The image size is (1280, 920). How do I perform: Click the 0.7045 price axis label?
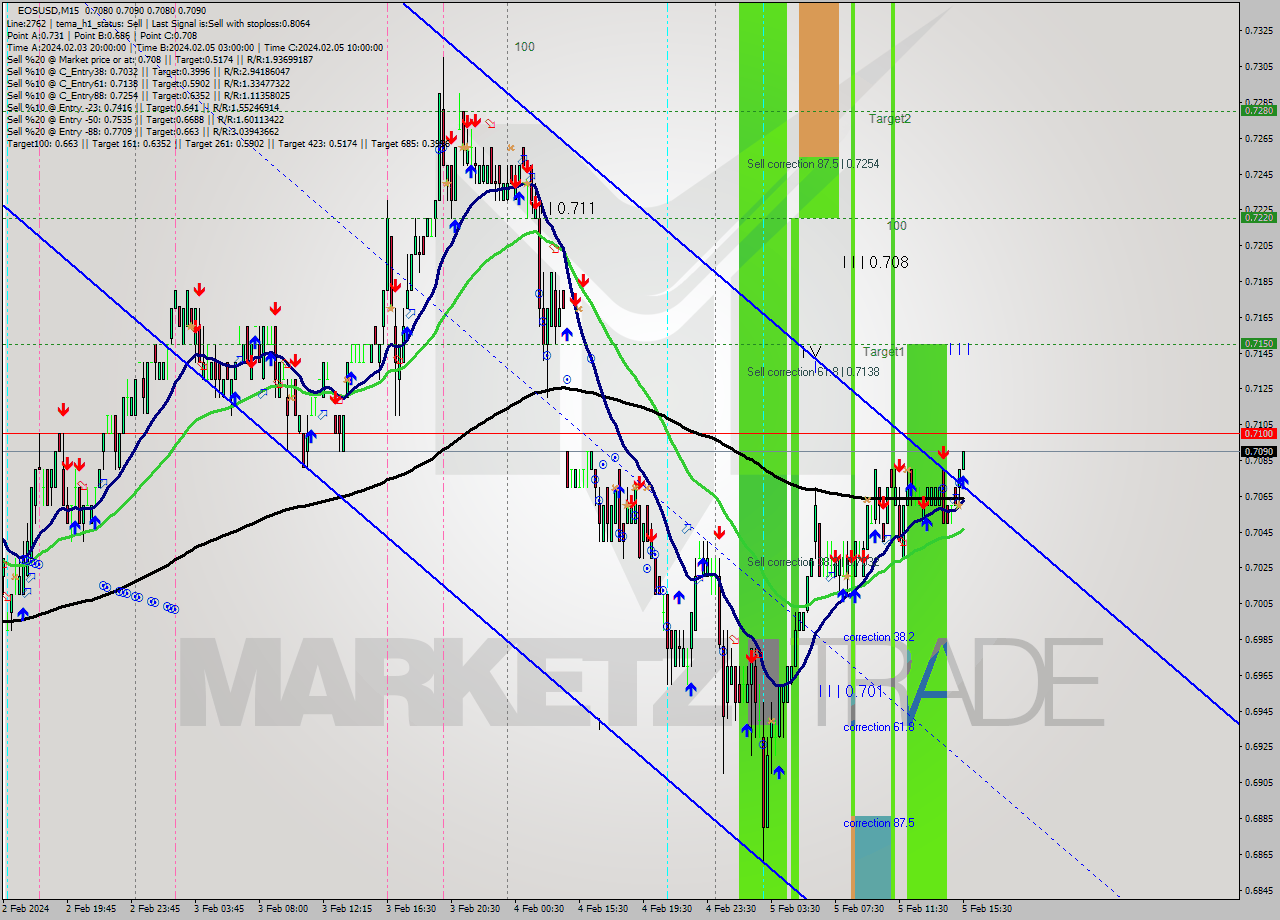tap(1258, 532)
